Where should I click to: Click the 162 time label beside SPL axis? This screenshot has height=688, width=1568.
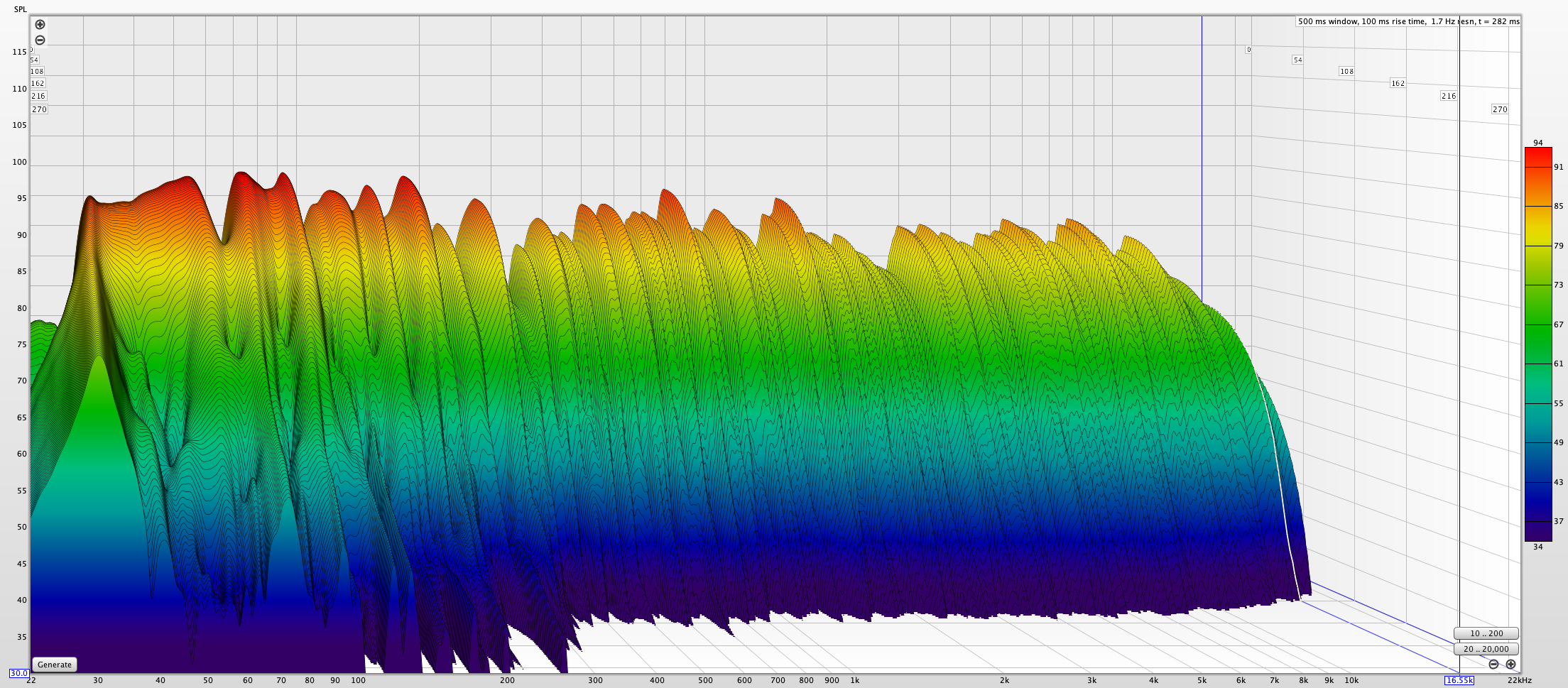pyautogui.click(x=38, y=83)
